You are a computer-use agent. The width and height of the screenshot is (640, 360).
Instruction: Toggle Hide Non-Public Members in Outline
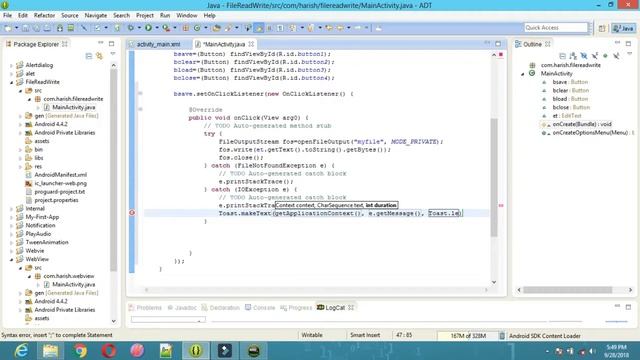pos(605,56)
